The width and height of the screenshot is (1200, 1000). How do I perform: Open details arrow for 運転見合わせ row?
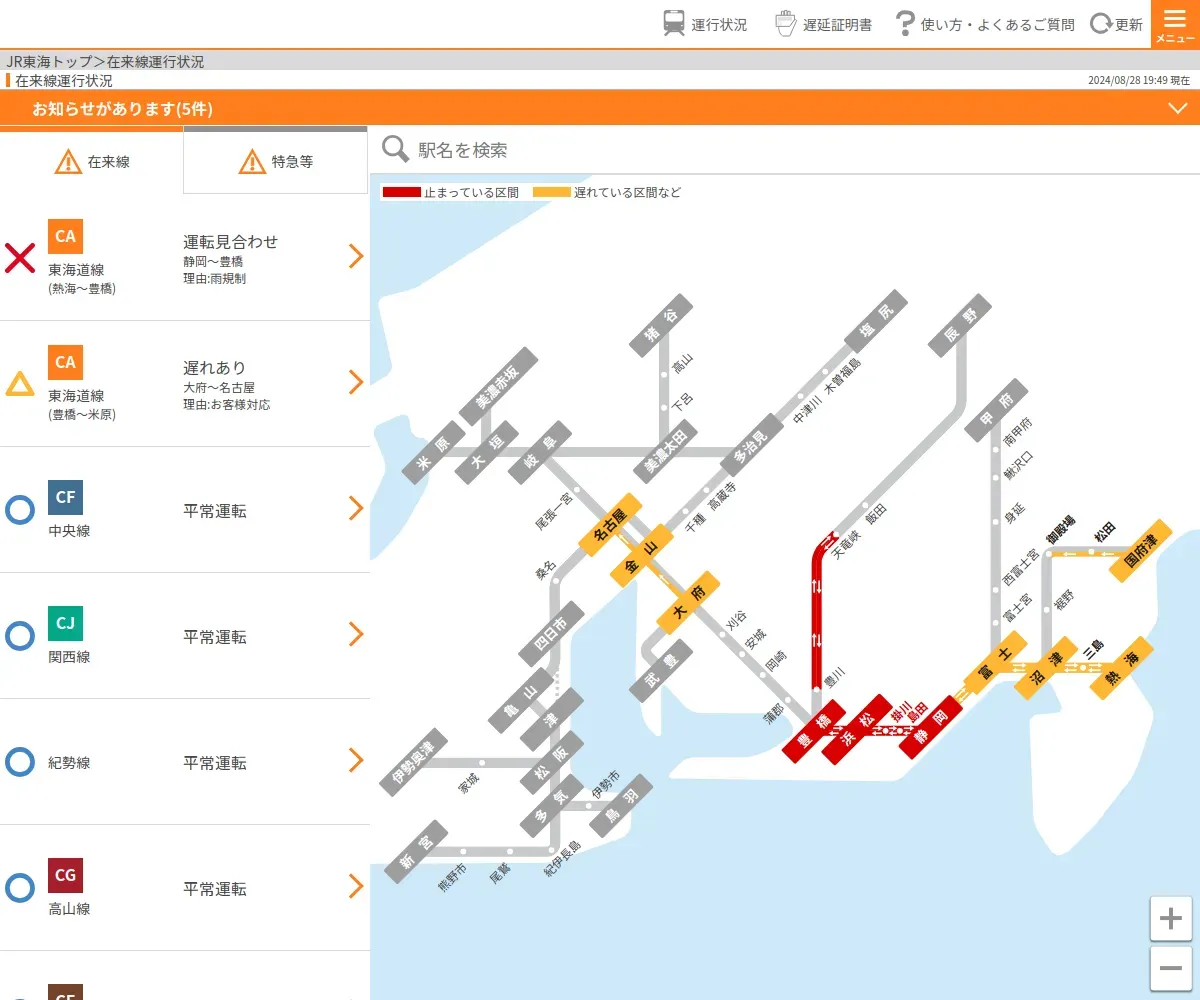coord(355,257)
